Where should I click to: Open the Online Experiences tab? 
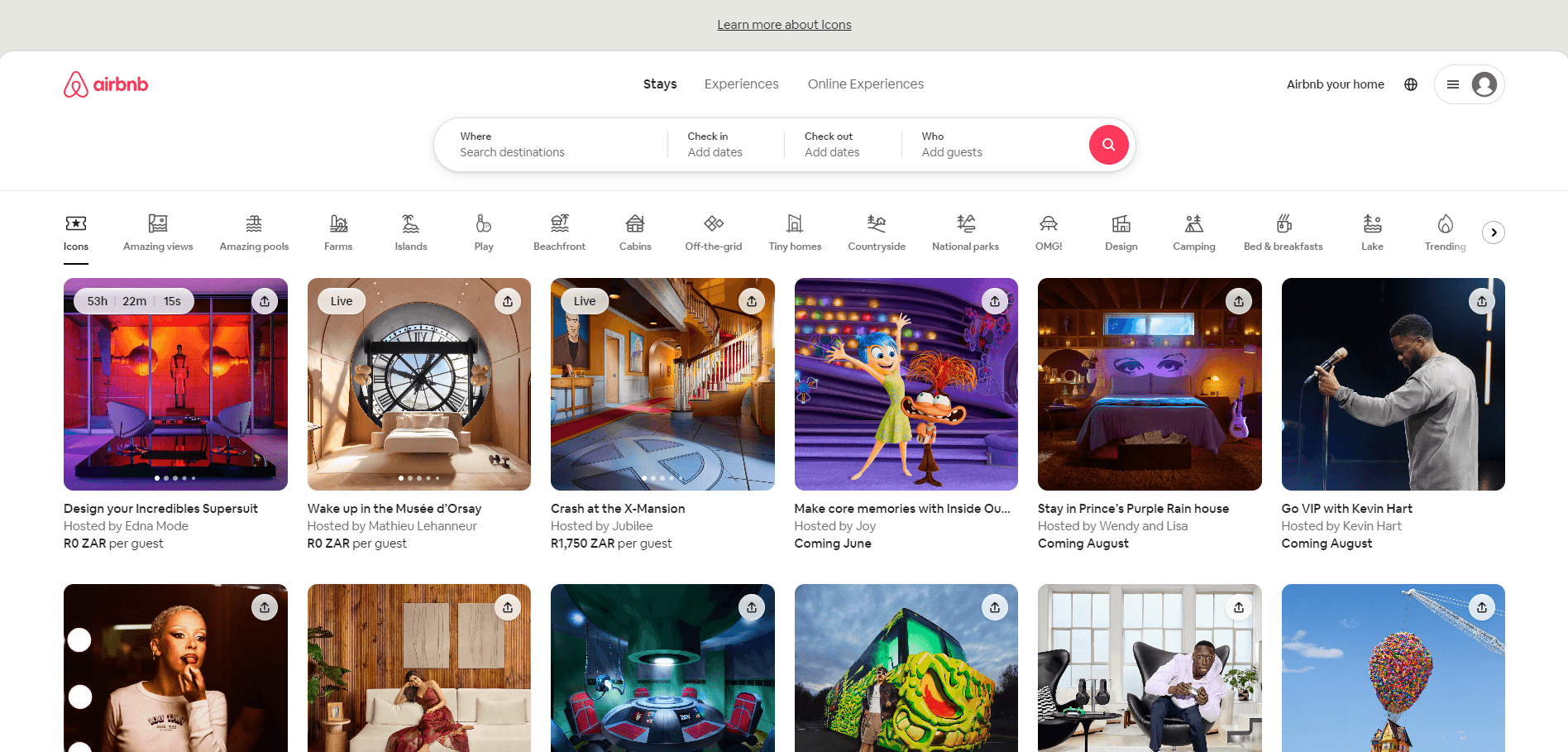[865, 84]
